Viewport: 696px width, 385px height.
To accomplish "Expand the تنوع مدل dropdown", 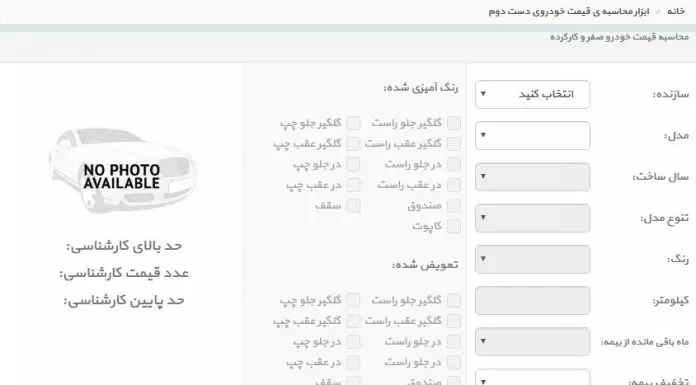I will (x=532, y=218).
